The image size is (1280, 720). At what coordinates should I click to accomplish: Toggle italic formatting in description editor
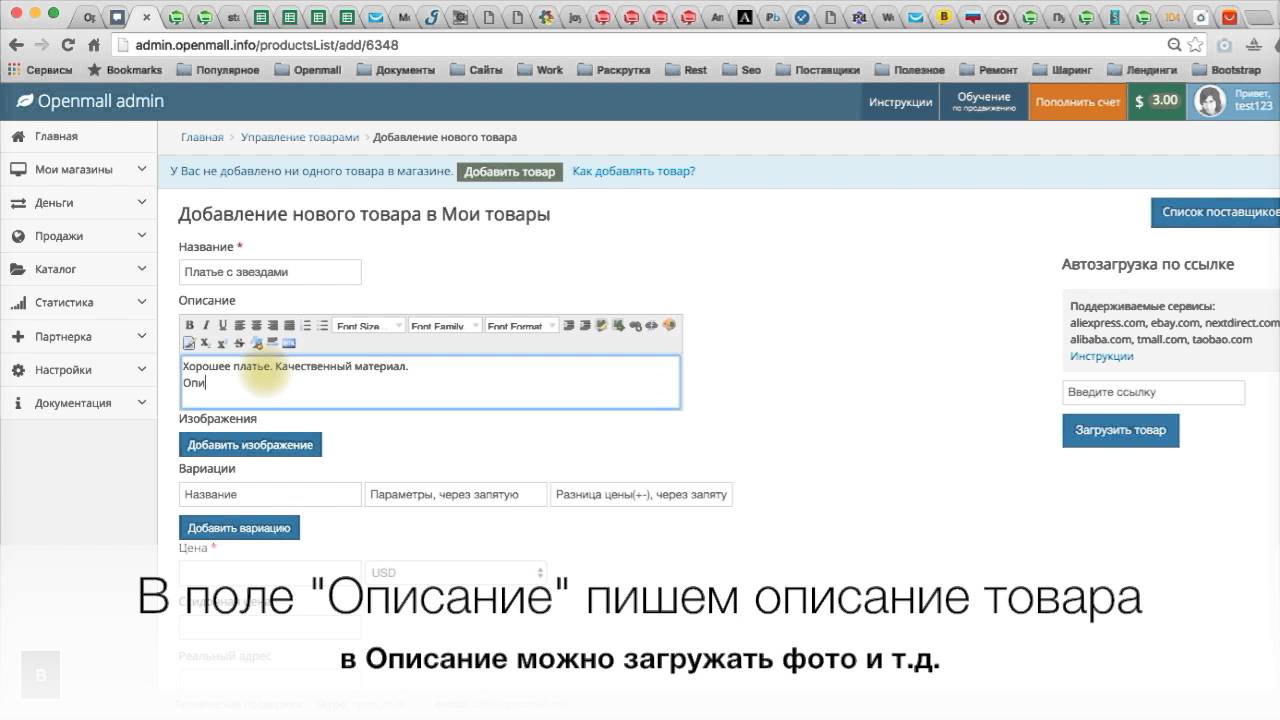click(206, 325)
